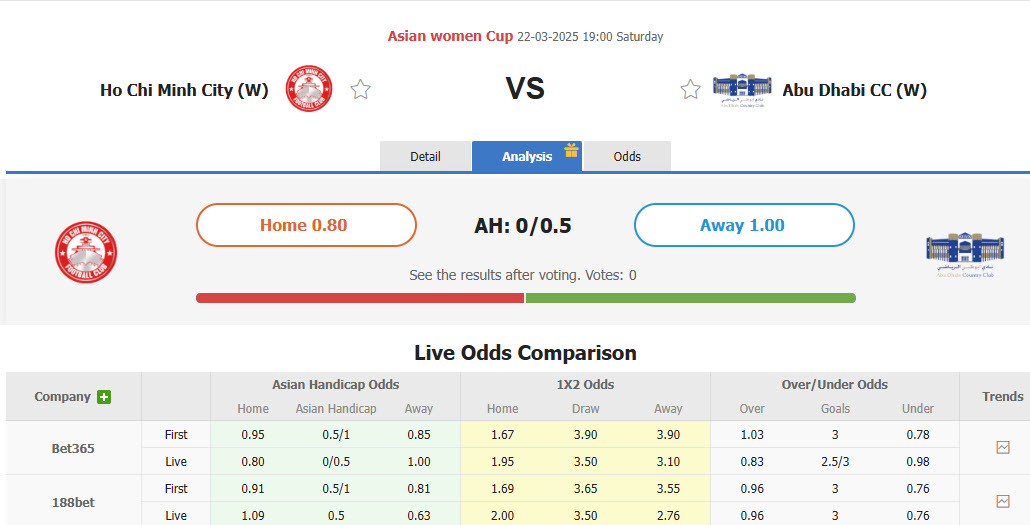1030x525 pixels.
Task: Click Ho Chi Minh City logo in voting panel
Action: tap(85, 252)
